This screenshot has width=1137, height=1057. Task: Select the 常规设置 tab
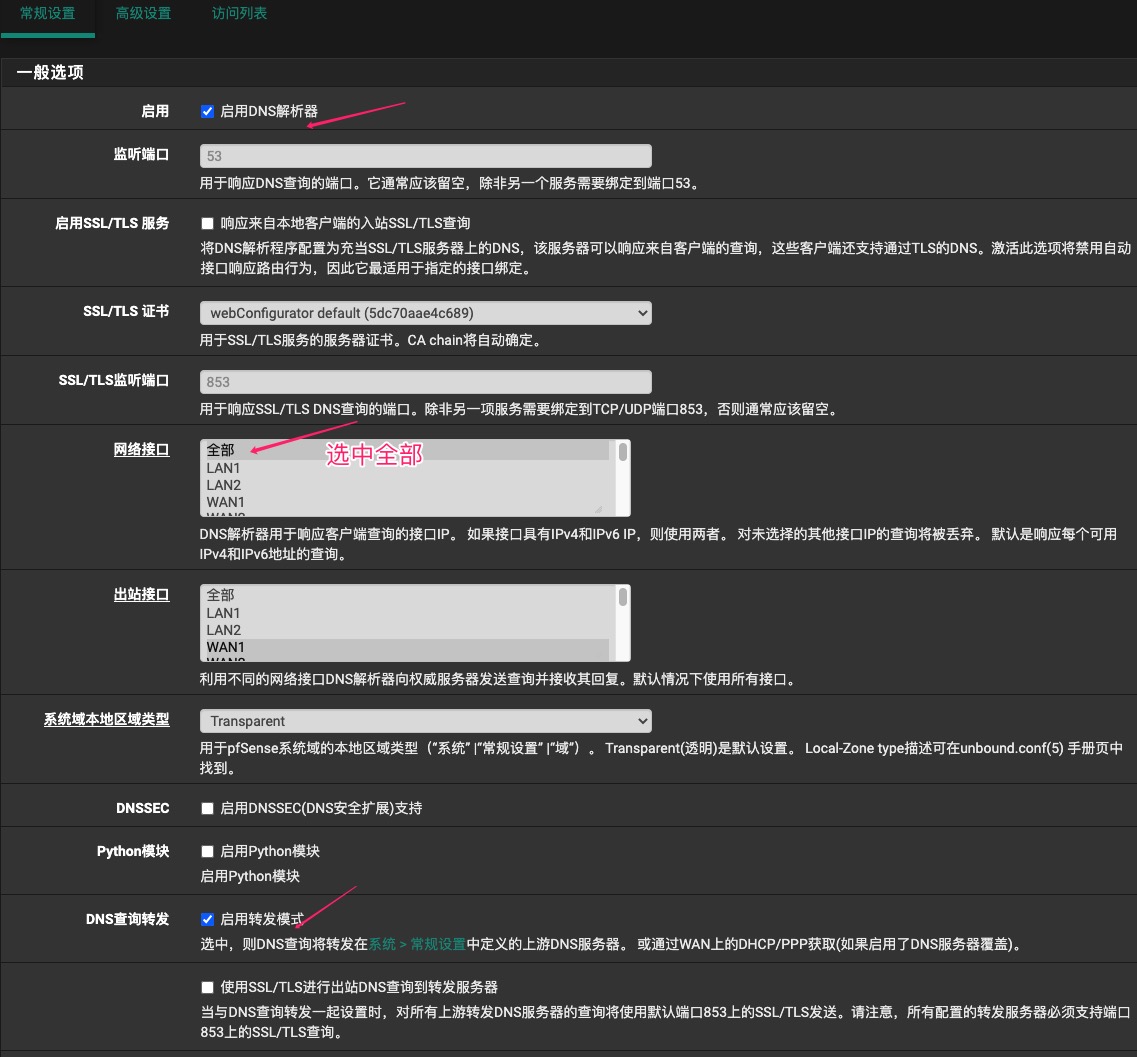[48, 14]
